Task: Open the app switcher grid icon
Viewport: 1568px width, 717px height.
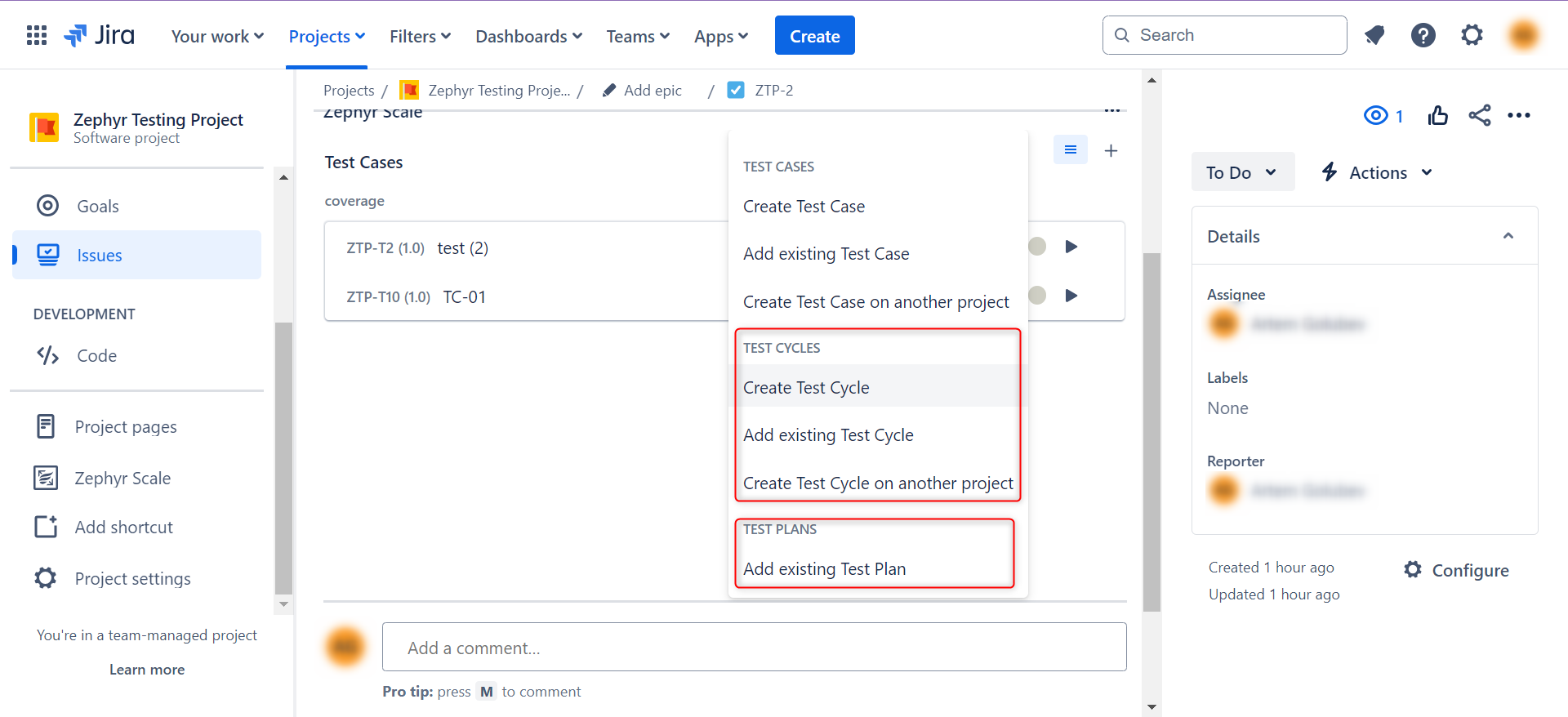Action: click(x=37, y=35)
